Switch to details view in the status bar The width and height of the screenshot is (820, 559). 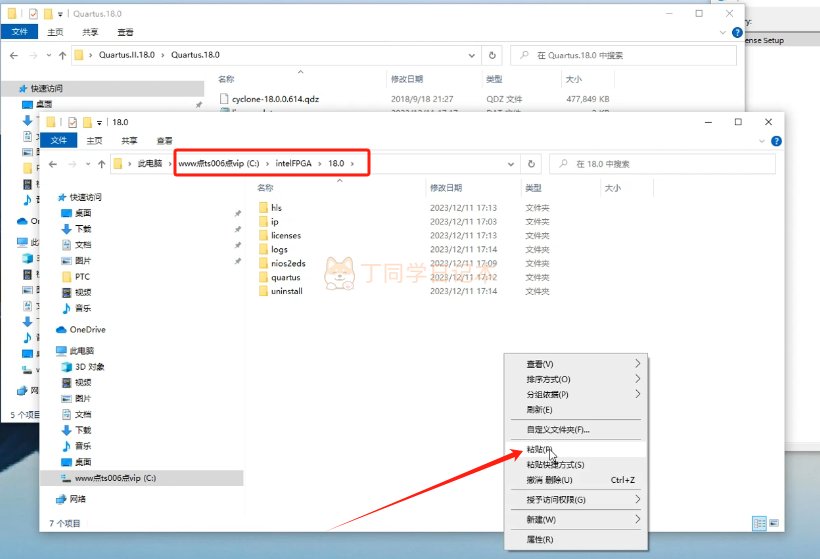(759, 523)
